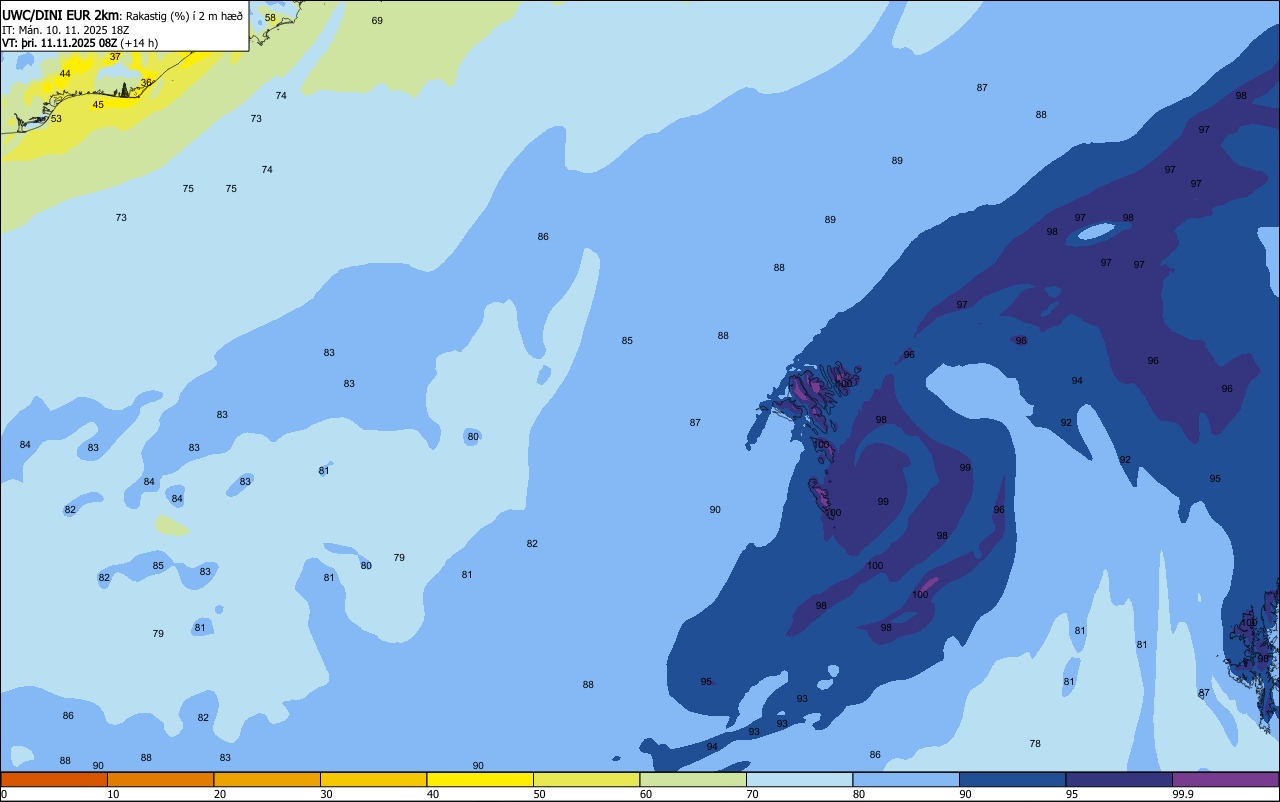1280x802 pixels.
Task: Click the humidity value "53" on the map
Action: (56, 119)
